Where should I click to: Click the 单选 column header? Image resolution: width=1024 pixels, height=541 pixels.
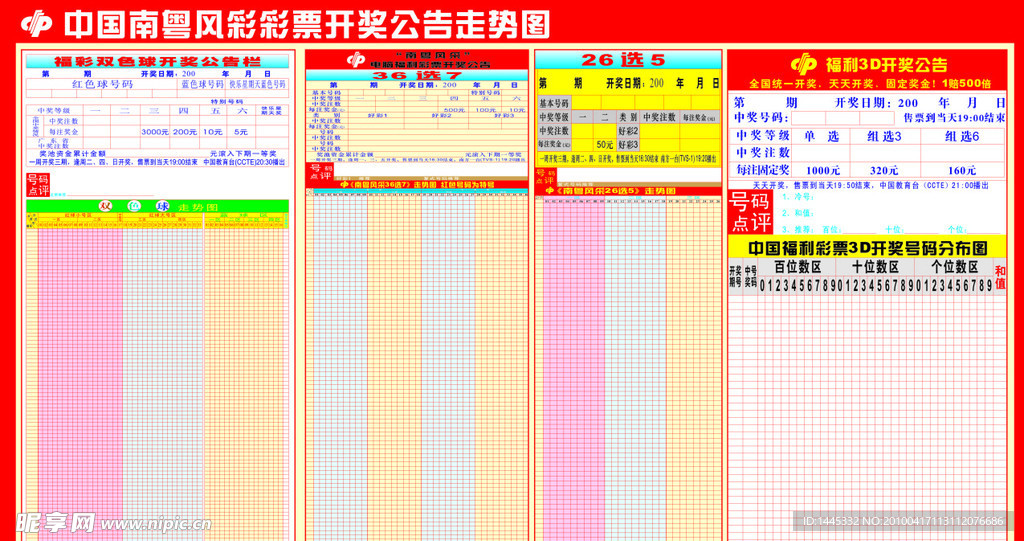point(822,137)
